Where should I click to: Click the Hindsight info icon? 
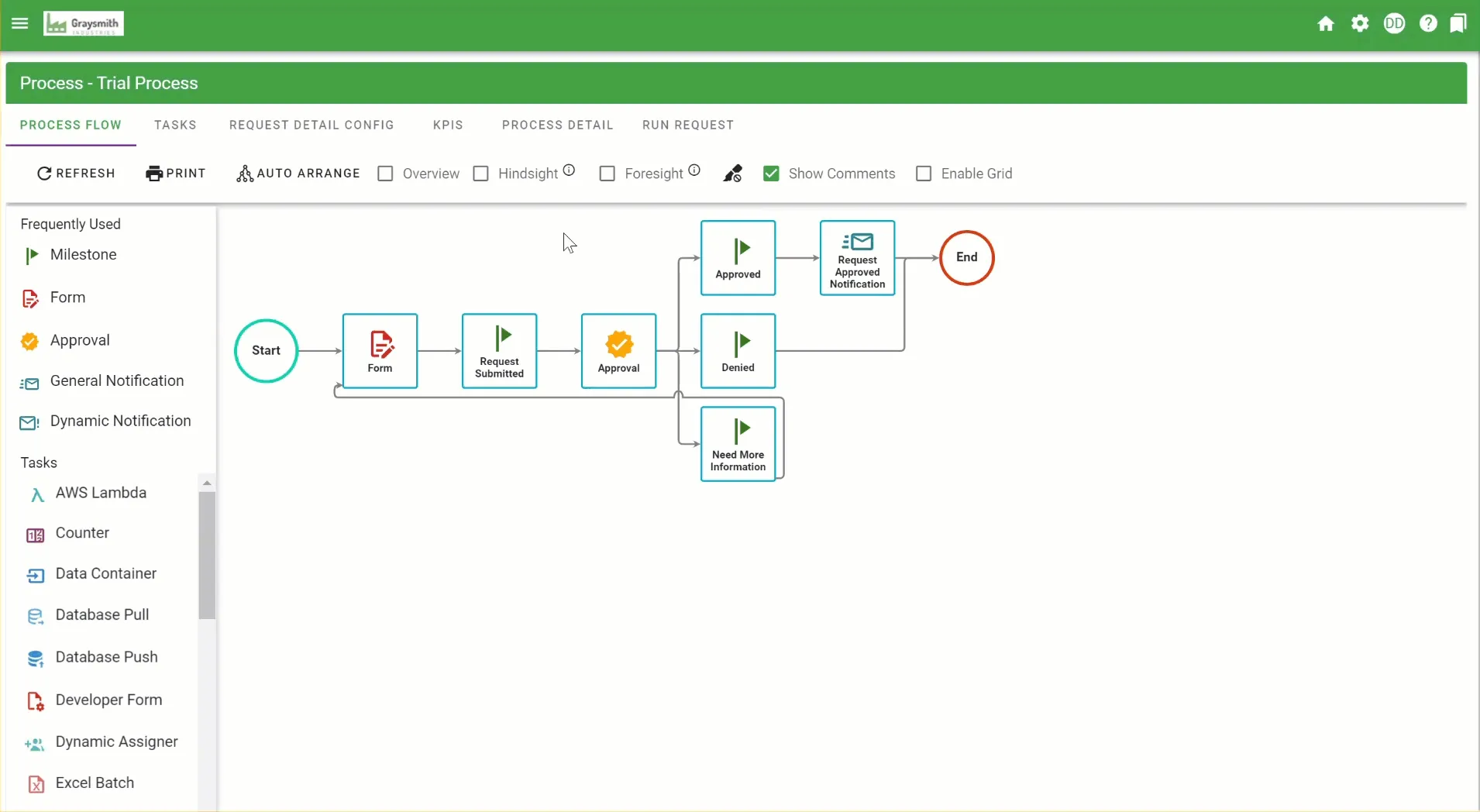click(x=569, y=170)
